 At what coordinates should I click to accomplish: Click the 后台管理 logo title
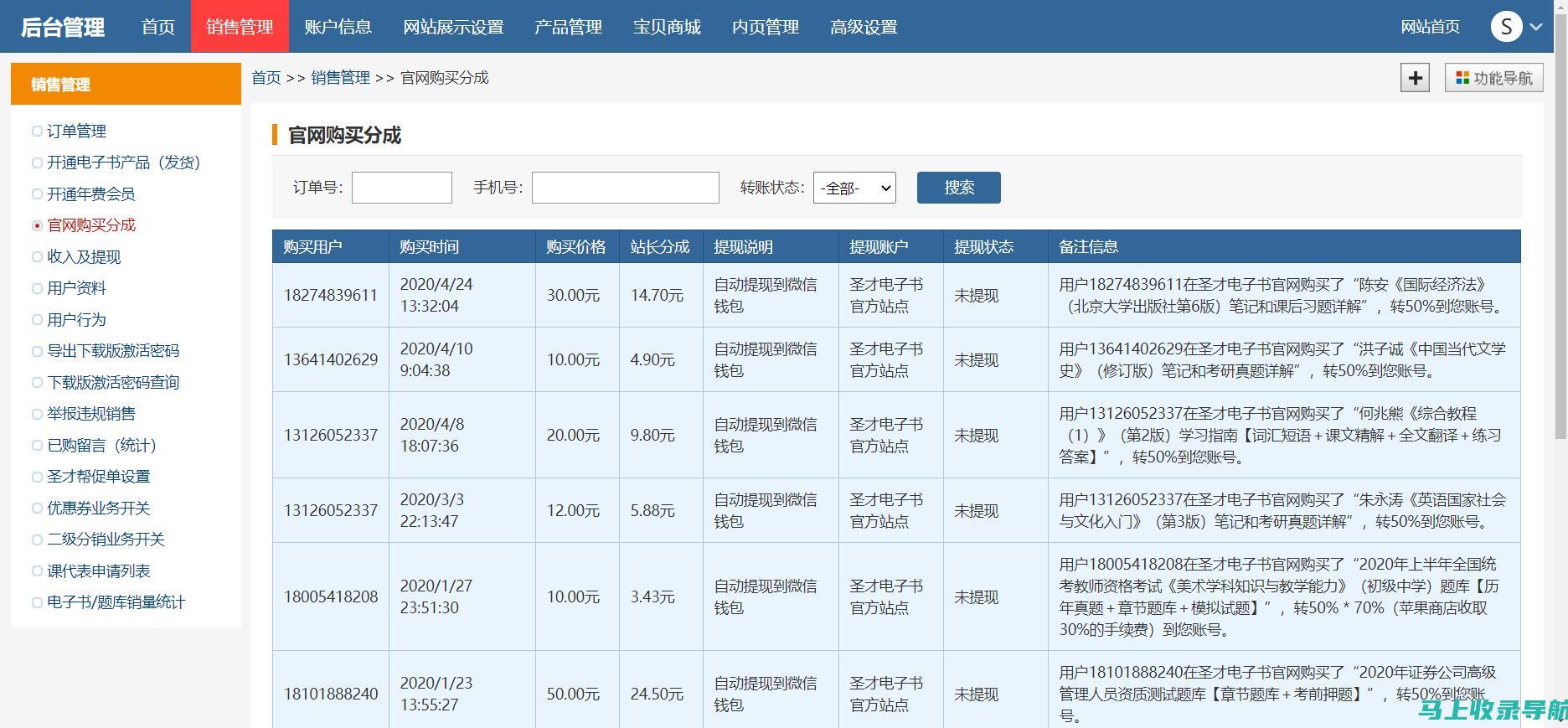63,28
